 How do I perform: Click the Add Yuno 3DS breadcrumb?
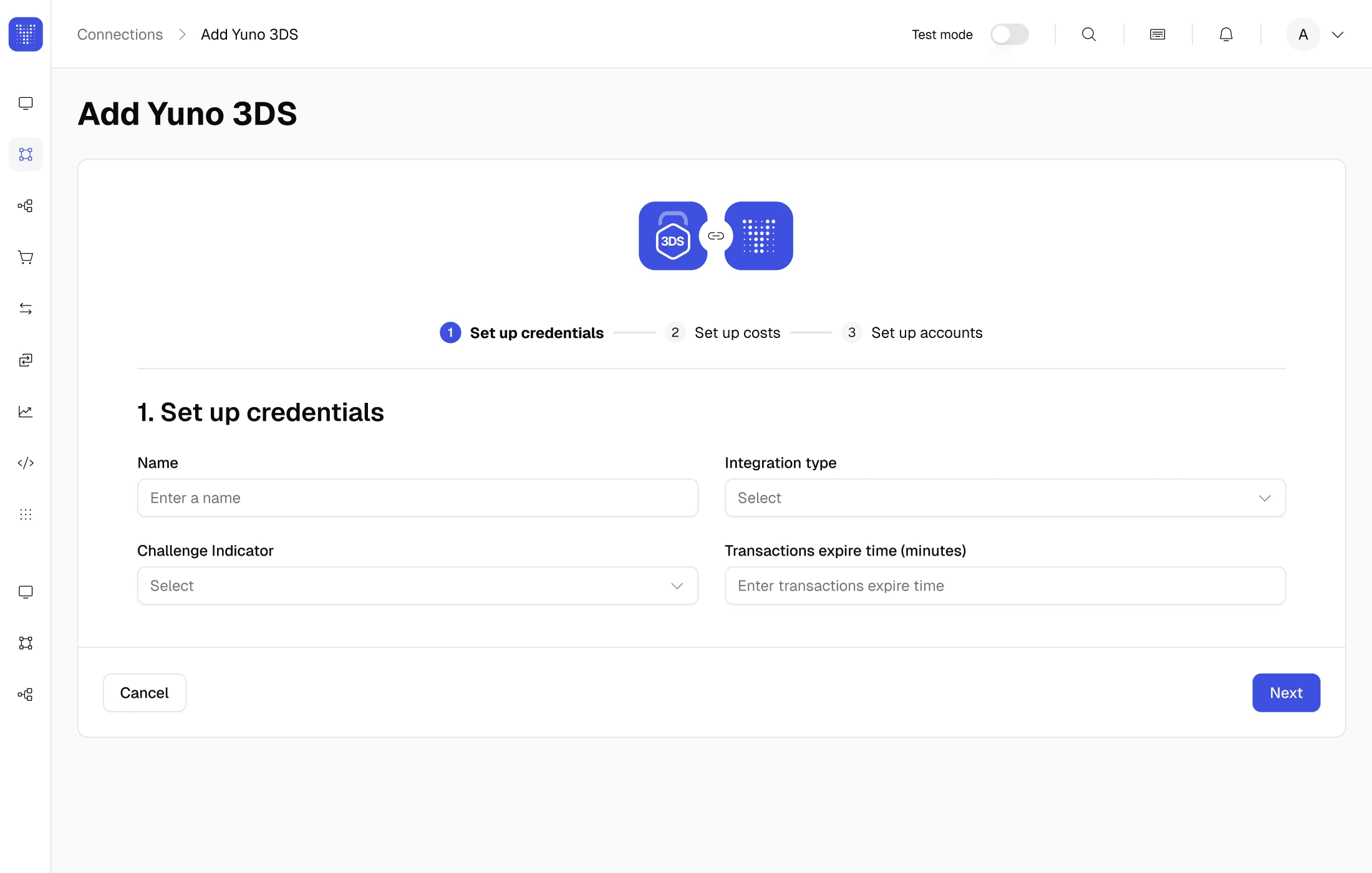[x=249, y=34]
